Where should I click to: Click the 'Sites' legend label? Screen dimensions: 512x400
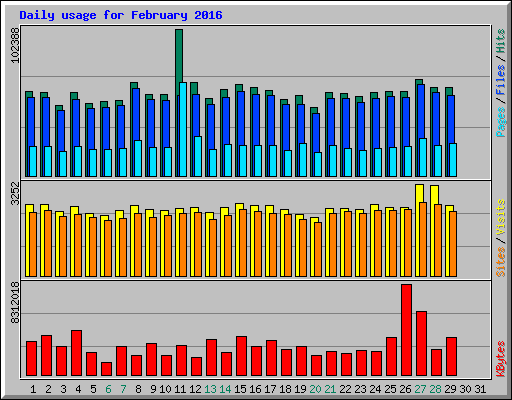point(501,262)
